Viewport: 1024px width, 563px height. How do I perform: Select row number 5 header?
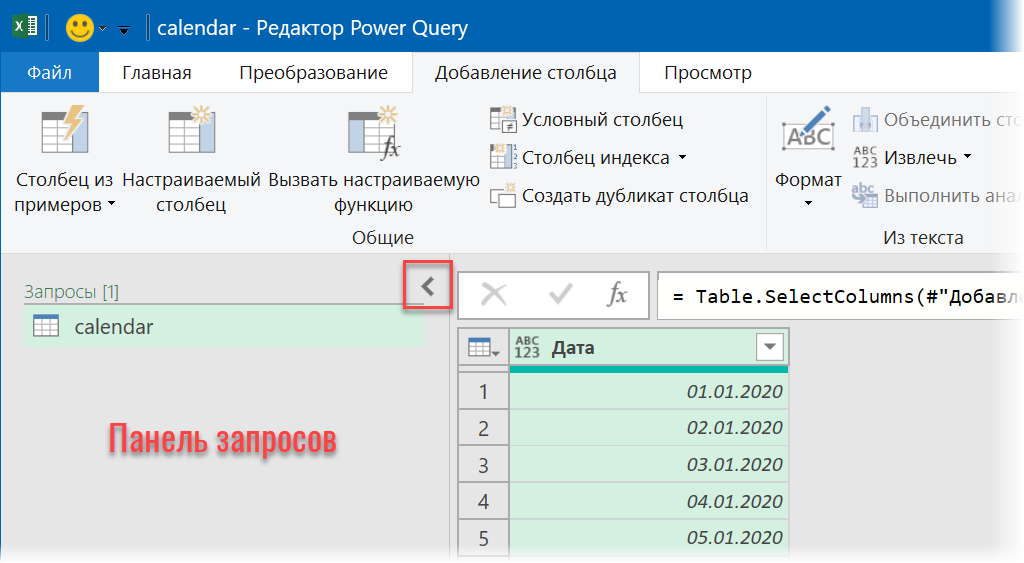tap(483, 538)
